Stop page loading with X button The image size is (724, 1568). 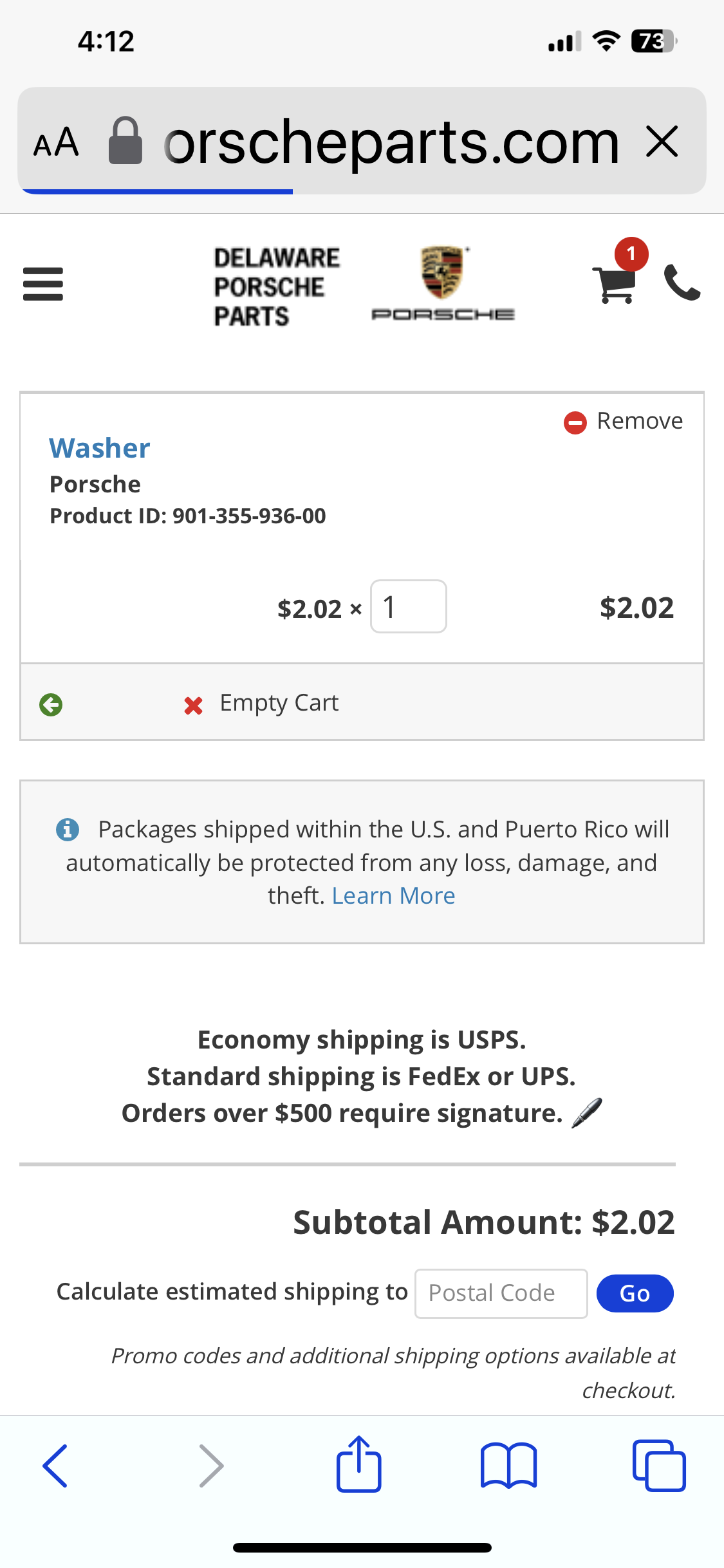[662, 142]
